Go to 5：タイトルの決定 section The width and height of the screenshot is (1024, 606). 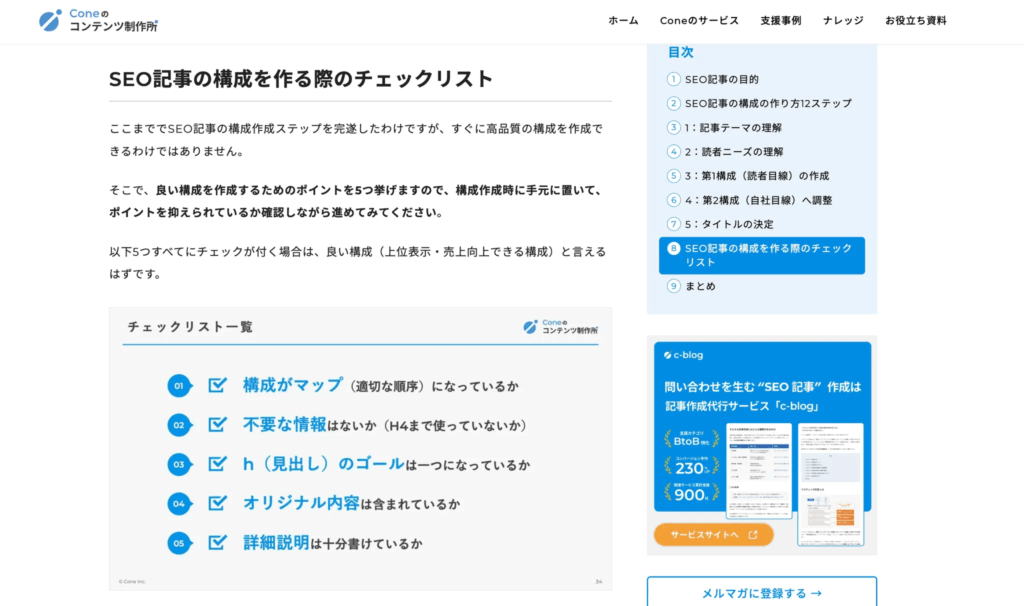pos(729,224)
